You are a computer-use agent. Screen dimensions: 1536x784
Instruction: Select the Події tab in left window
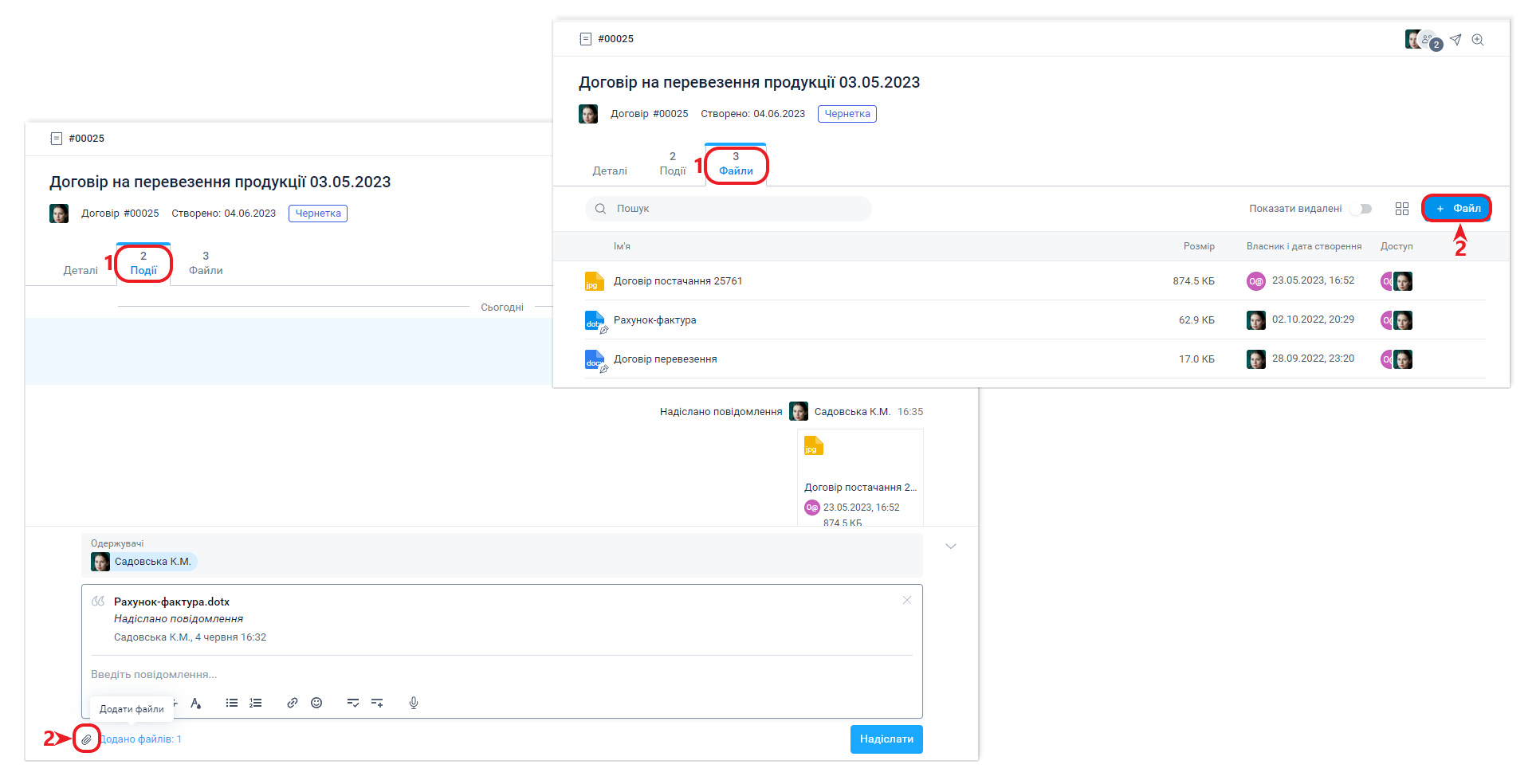click(143, 265)
